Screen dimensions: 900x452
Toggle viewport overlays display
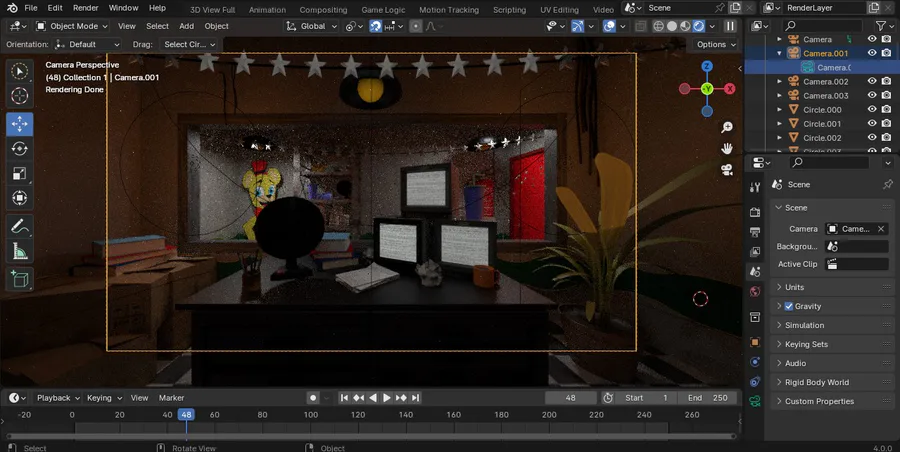pyautogui.click(x=609, y=26)
